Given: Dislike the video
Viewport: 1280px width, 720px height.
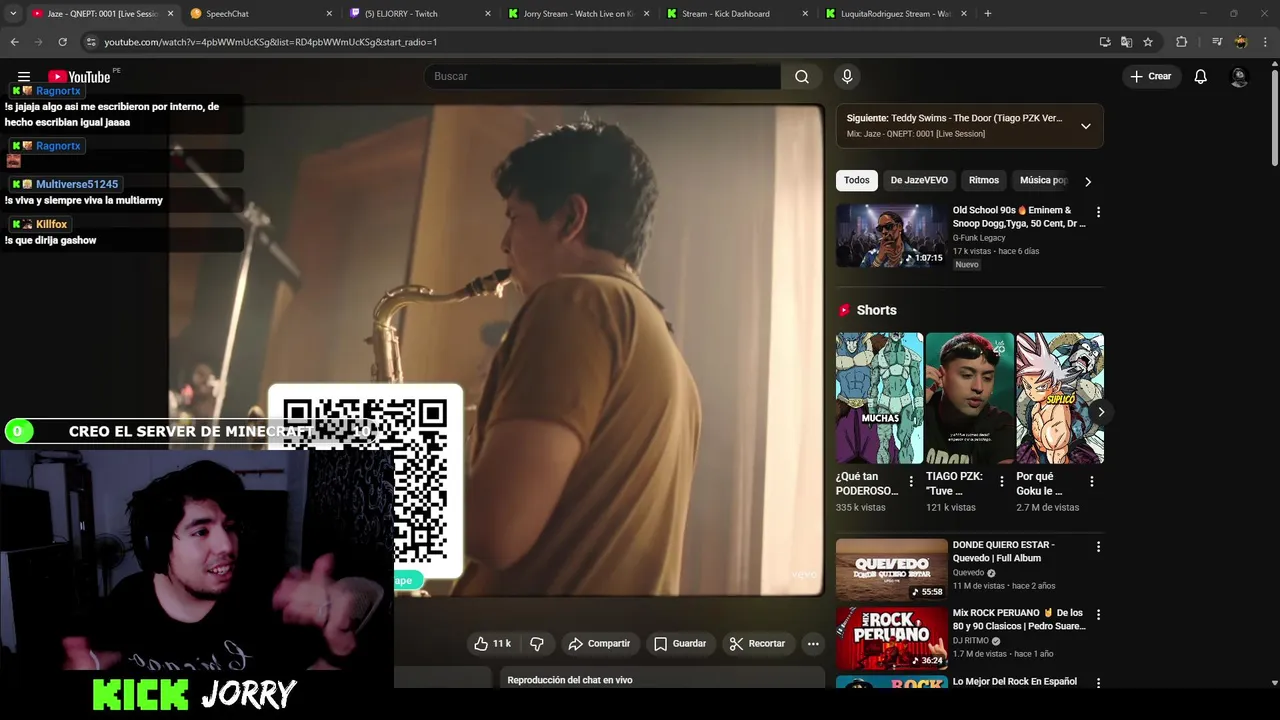Looking at the screenshot, I should tap(537, 644).
